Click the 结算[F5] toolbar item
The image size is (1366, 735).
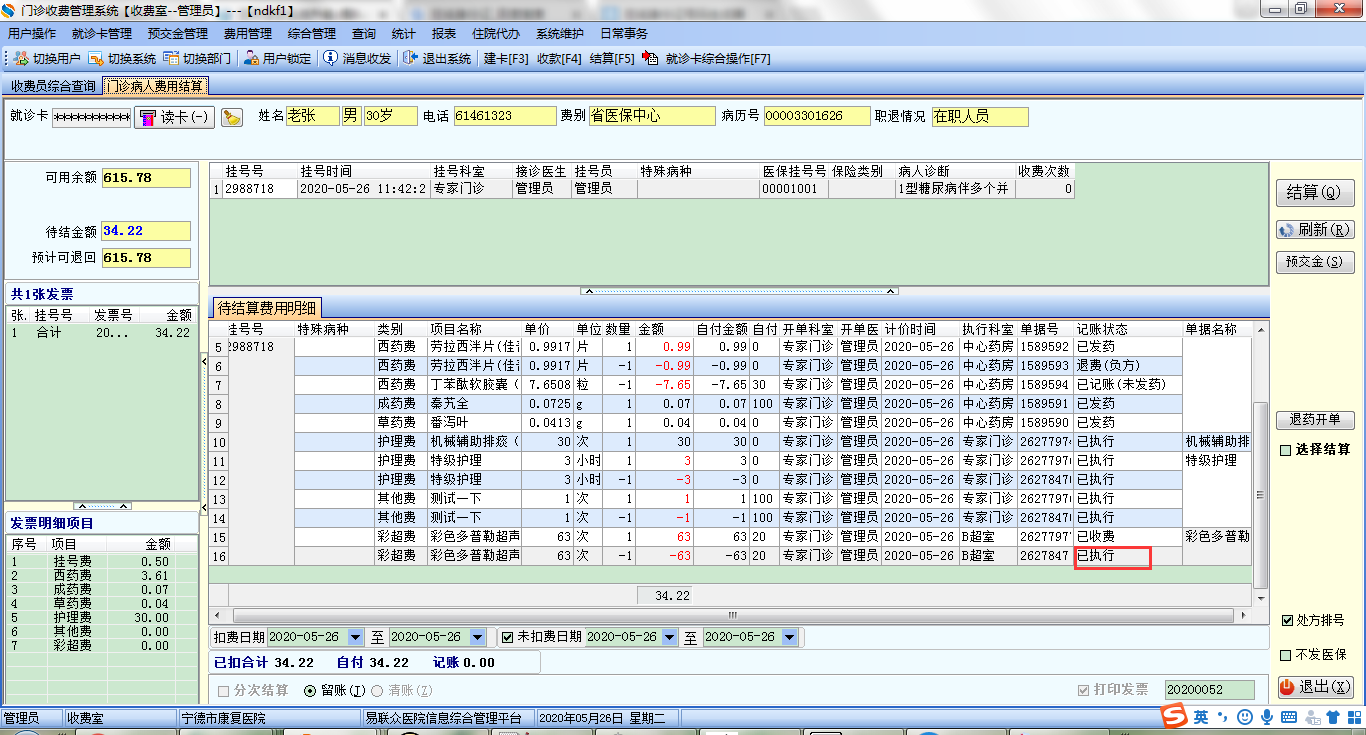612,59
